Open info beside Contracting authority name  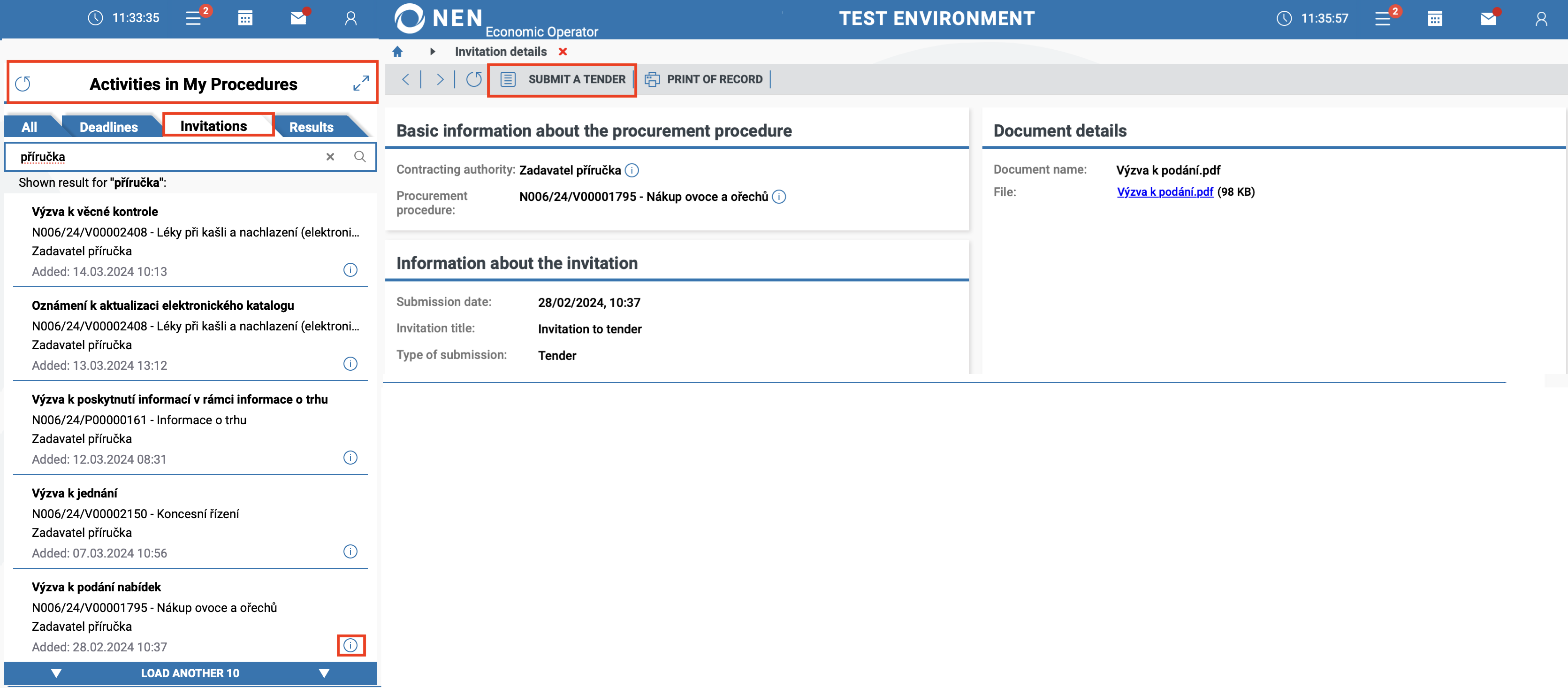(x=632, y=170)
